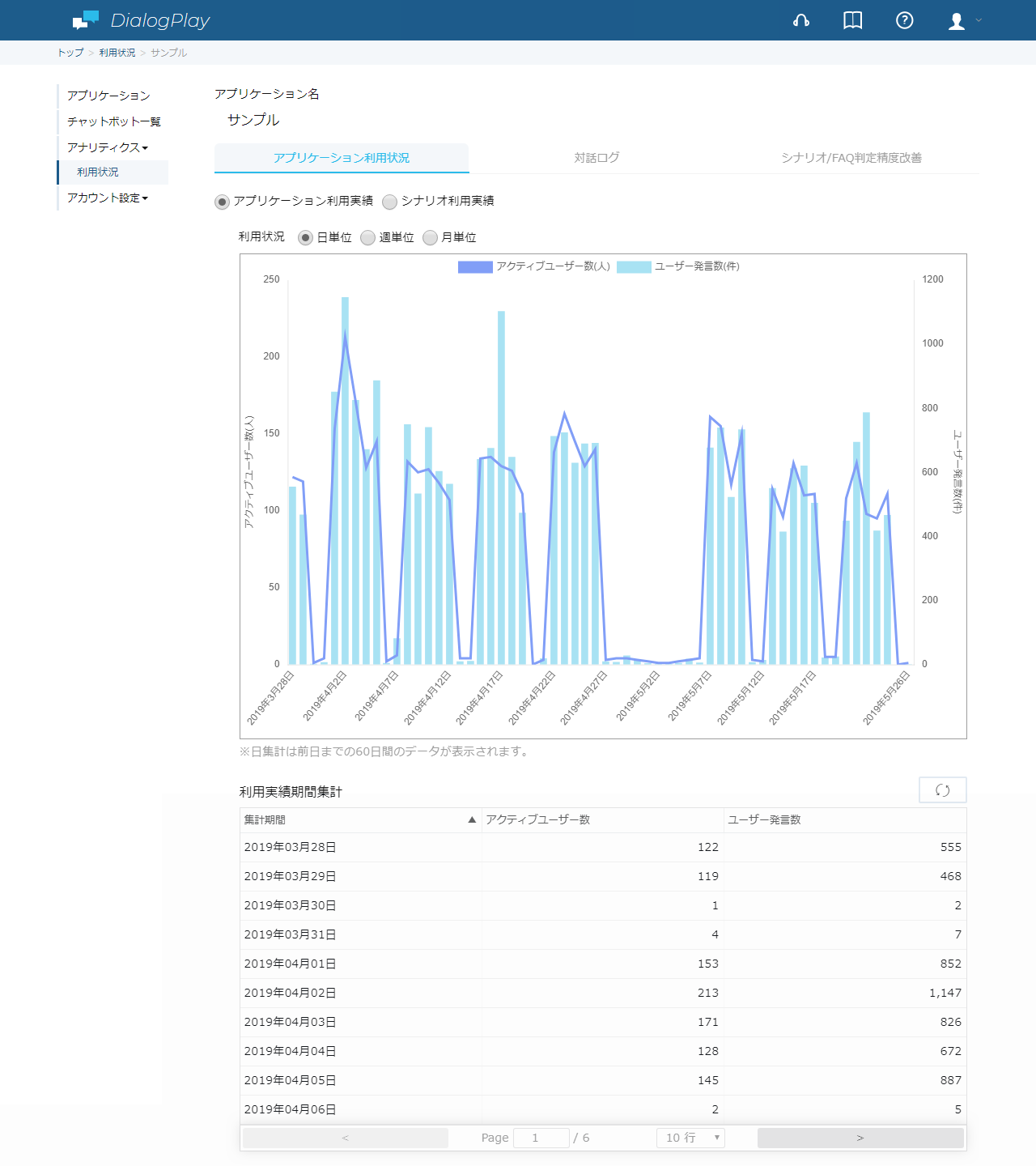The image size is (1036, 1166).
Task: Click the 2019年04月03日 table row
Action: tap(603, 1022)
